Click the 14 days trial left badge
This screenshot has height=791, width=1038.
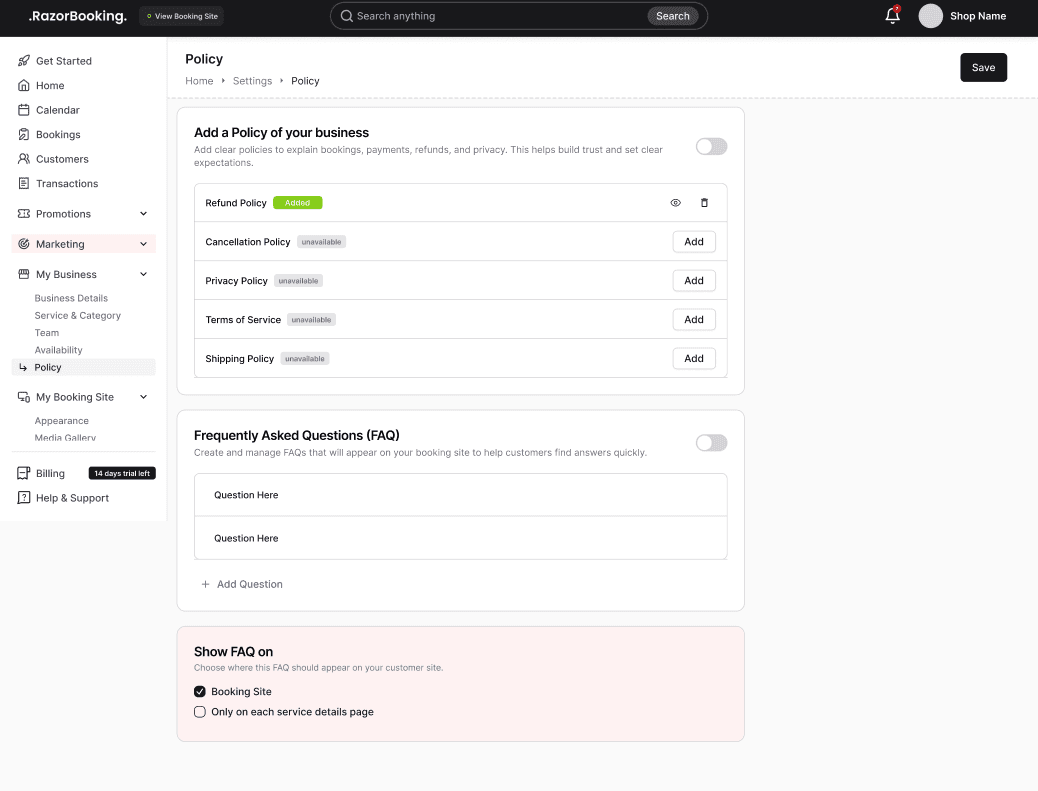pyautogui.click(x=122, y=473)
